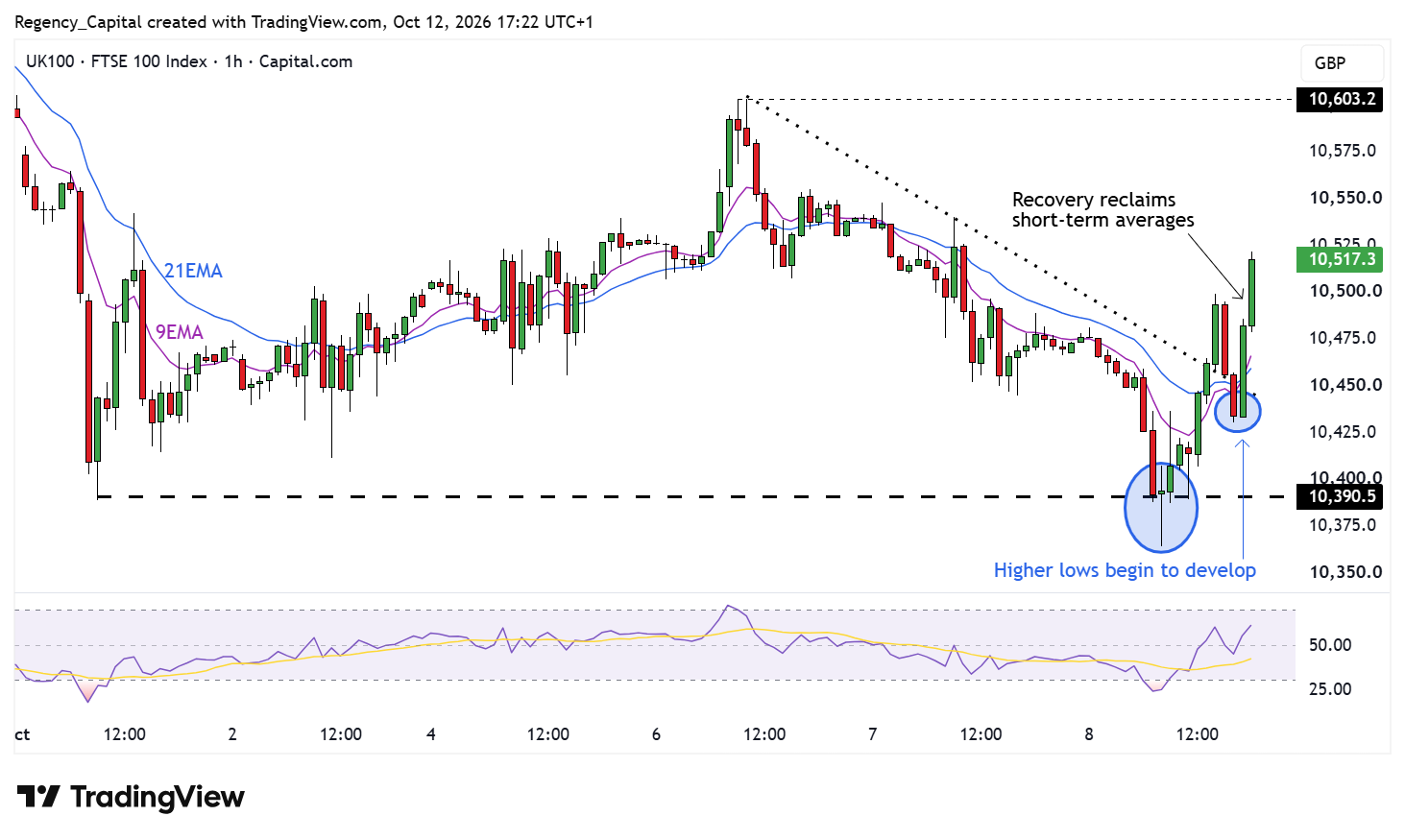Click the TradingView logo
This screenshot has width=1405, height=840.
tap(131, 797)
